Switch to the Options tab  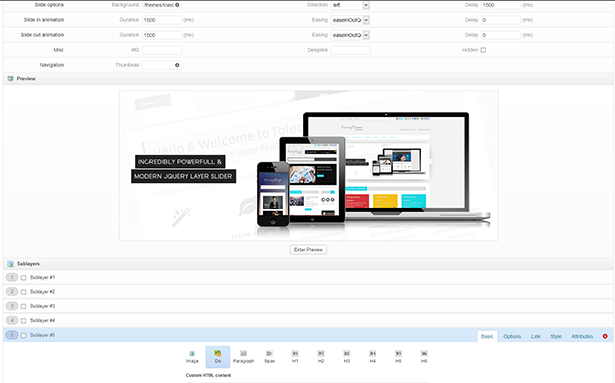(512, 336)
